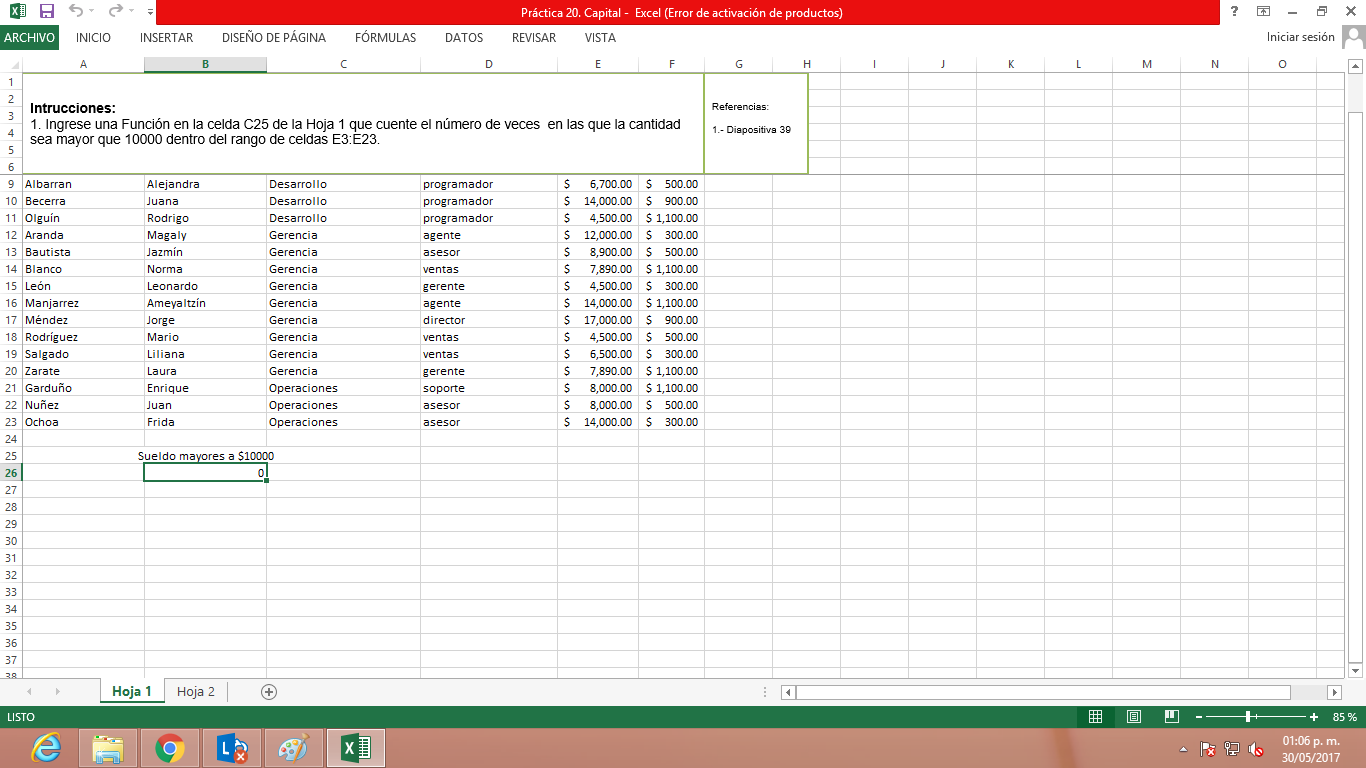The height and width of the screenshot is (768, 1366).
Task: Click Iniciar sesión link
Action: tap(1300, 37)
